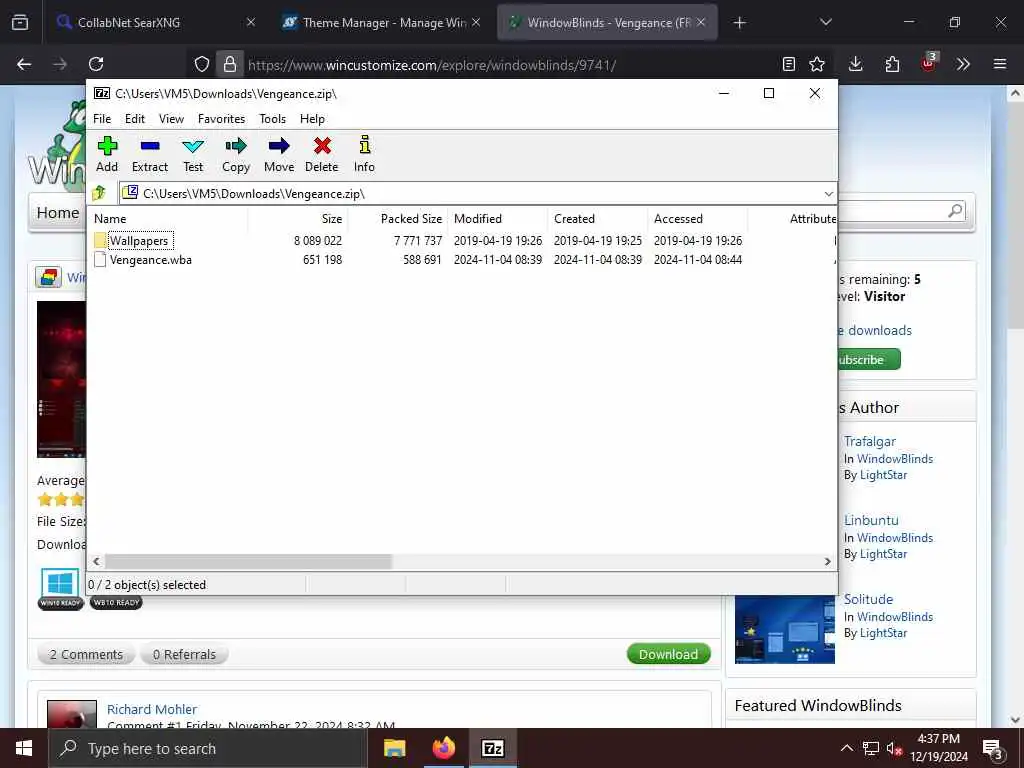The image size is (1024, 768).
Task: Open the Richard Mohler commenter link
Action: click(152, 709)
